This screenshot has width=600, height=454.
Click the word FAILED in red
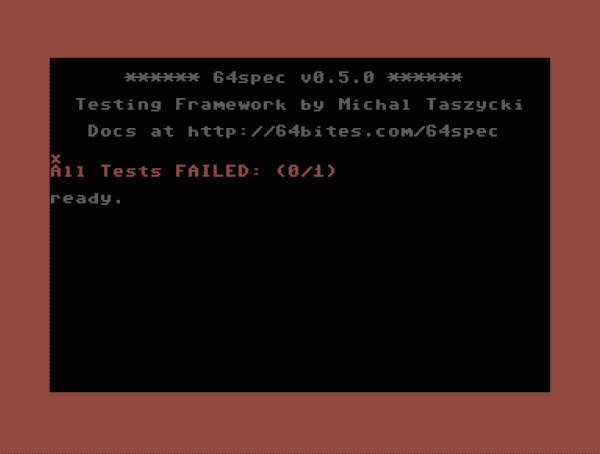217,171
